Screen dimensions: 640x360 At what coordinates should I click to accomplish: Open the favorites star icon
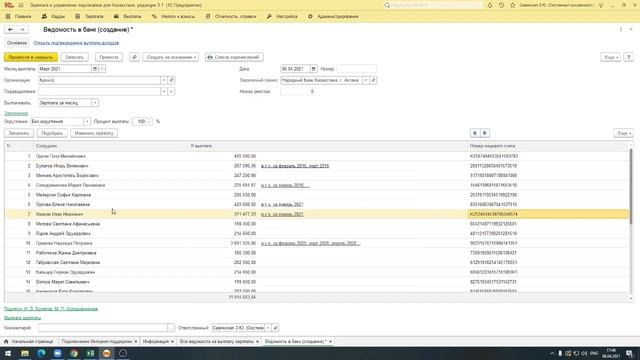513,5
